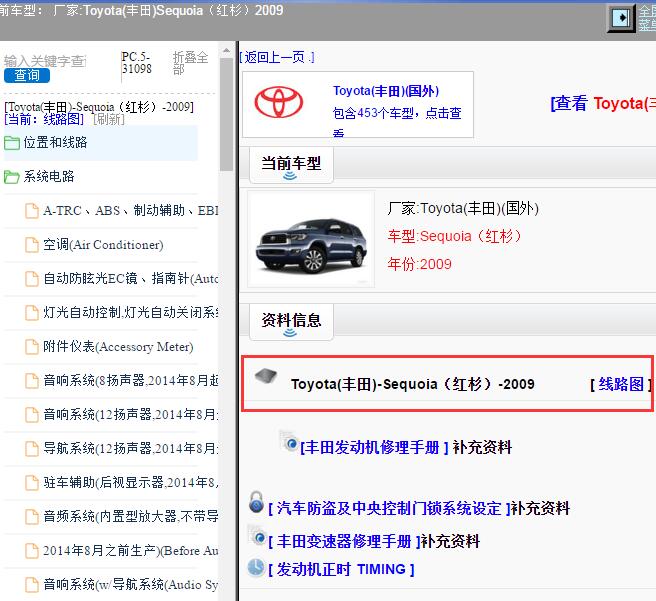
Task: Open 音响系统(12扬声器 document
Action: click(x=131, y=414)
